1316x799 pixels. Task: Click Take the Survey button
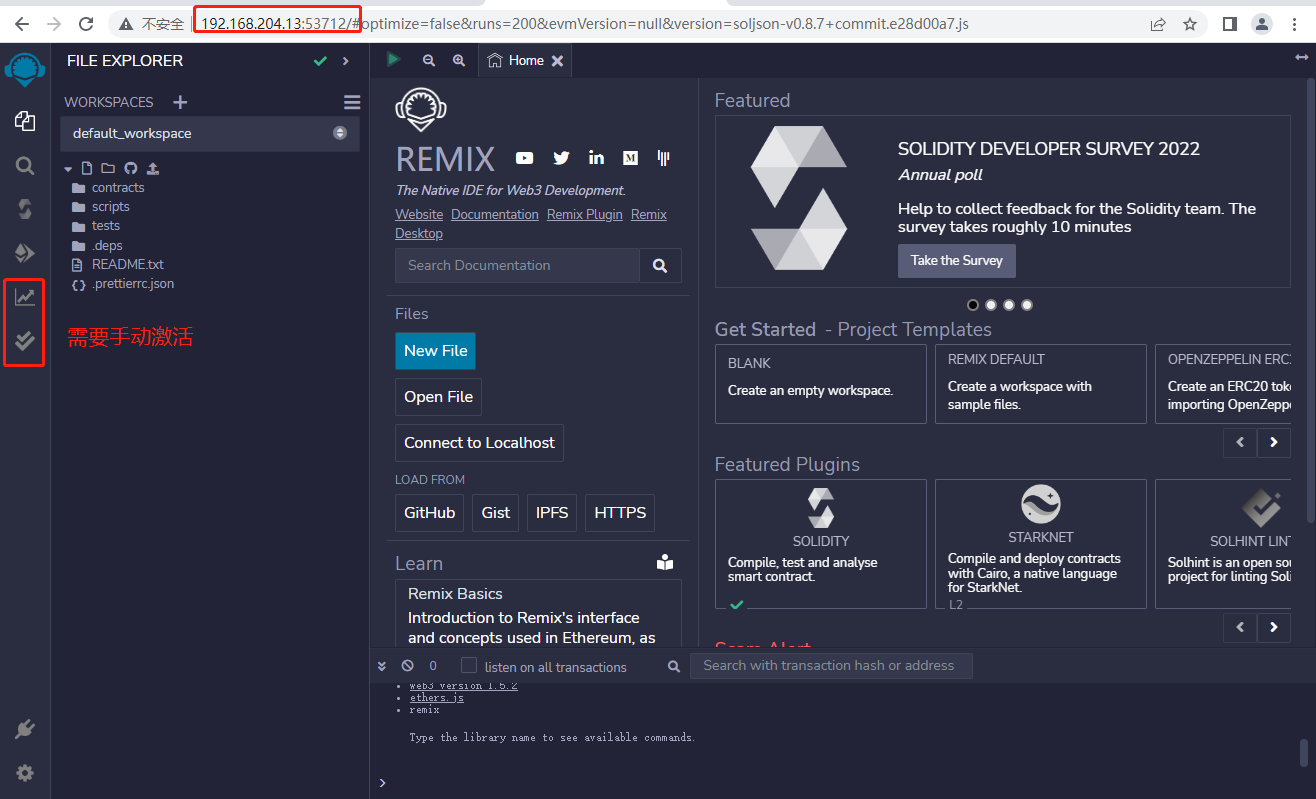point(957,261)
